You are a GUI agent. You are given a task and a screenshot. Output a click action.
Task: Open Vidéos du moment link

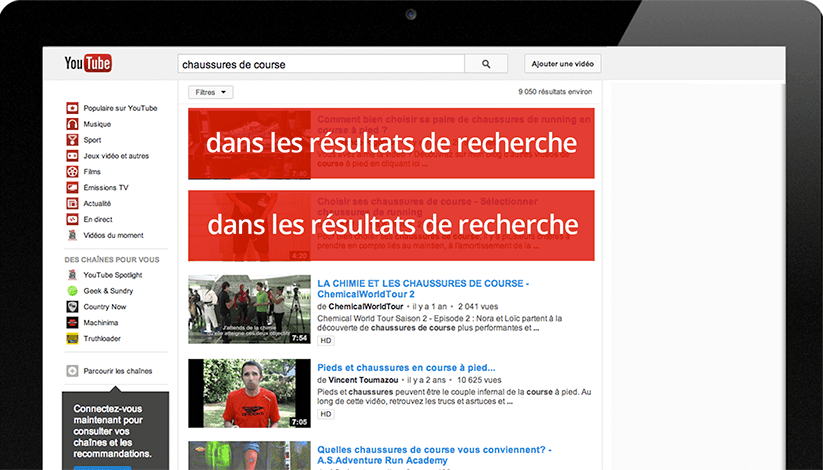[x=113, y=235]
